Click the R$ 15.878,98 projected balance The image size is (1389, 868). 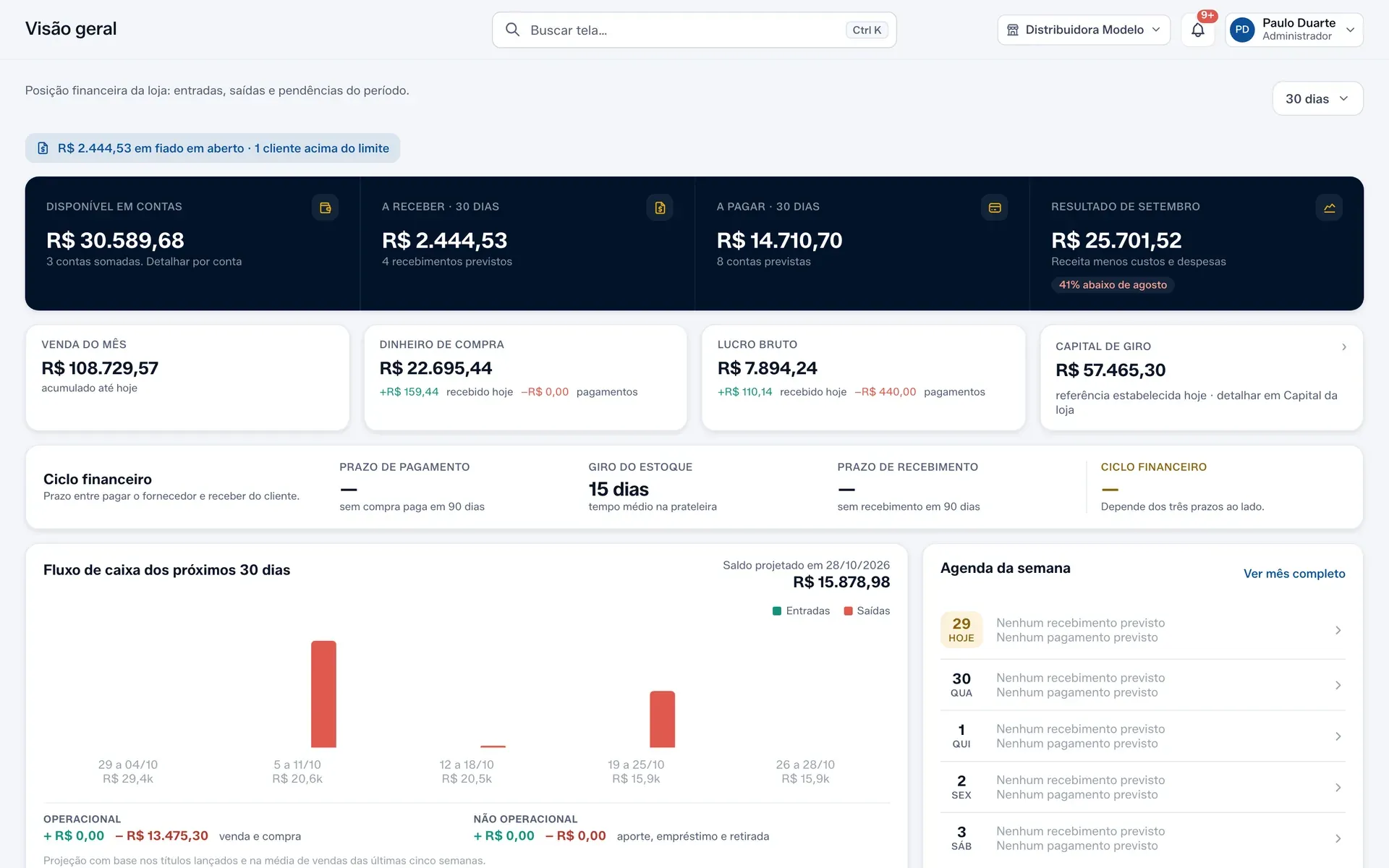point(841,582)
